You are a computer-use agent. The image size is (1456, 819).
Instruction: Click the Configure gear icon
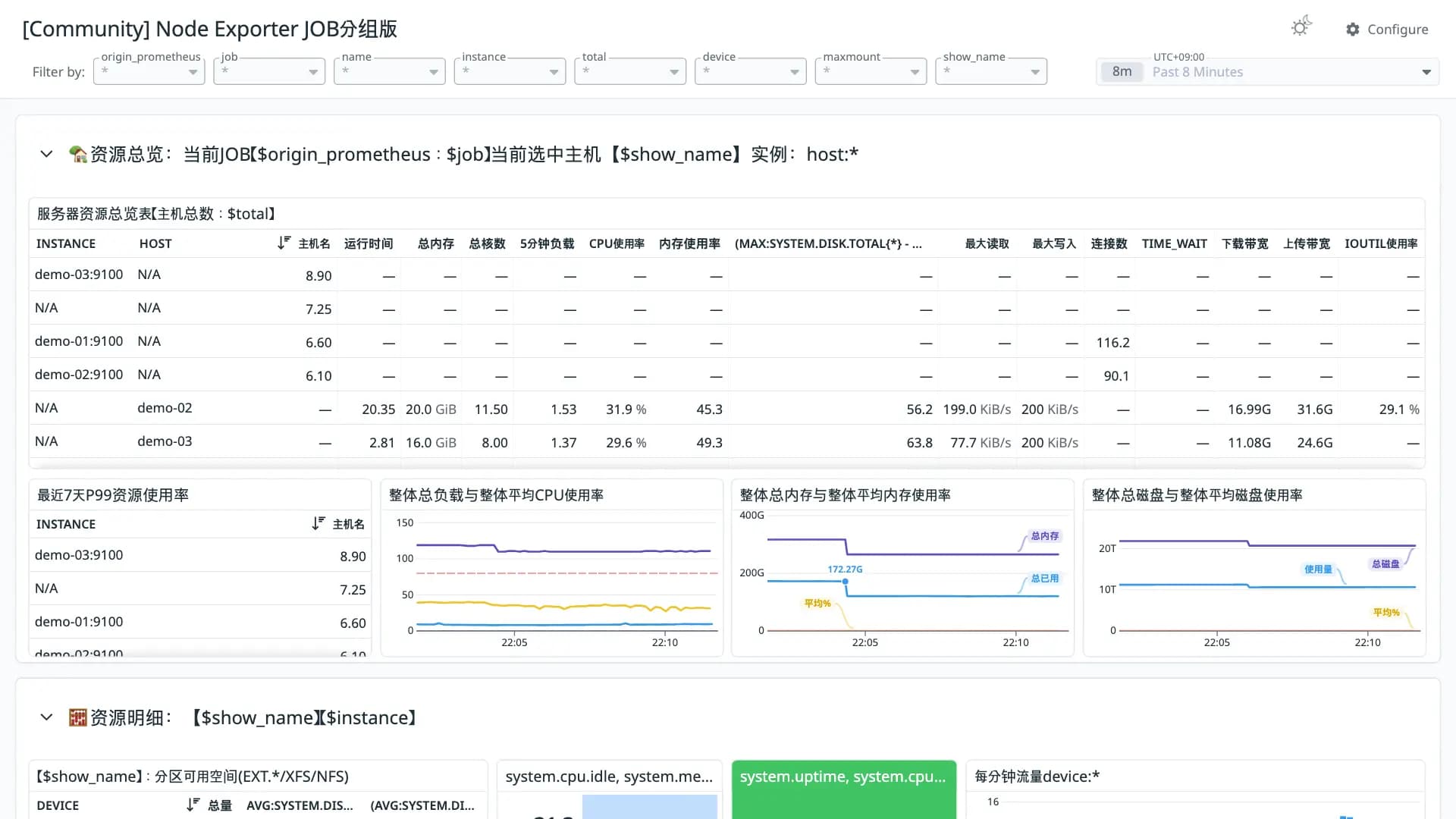(x=1353, y=29)
